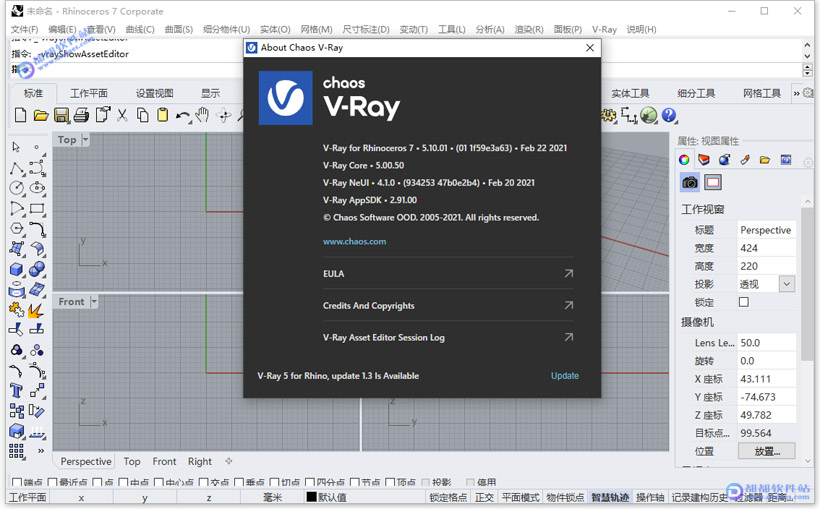Add a new viewport tab plus icon

click(229, 461)
